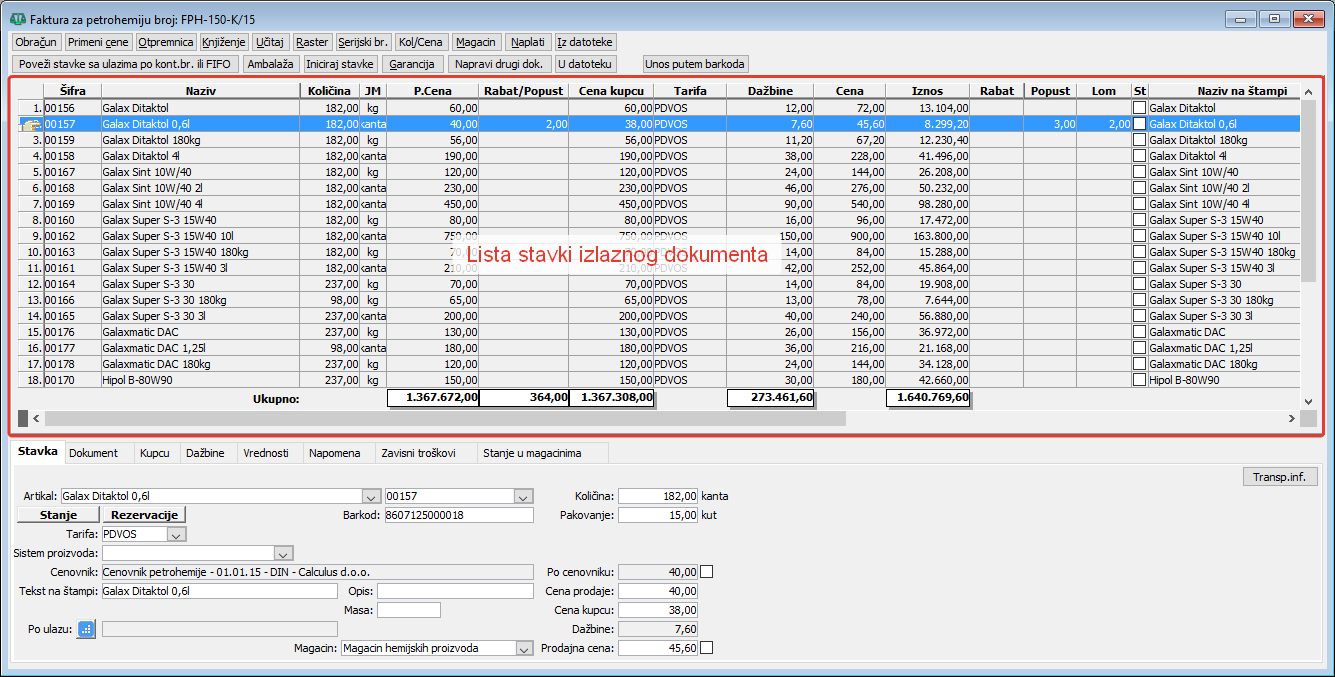Open Otpremnica from the toolbar
1335x677 pixels.
pos(166,42)
